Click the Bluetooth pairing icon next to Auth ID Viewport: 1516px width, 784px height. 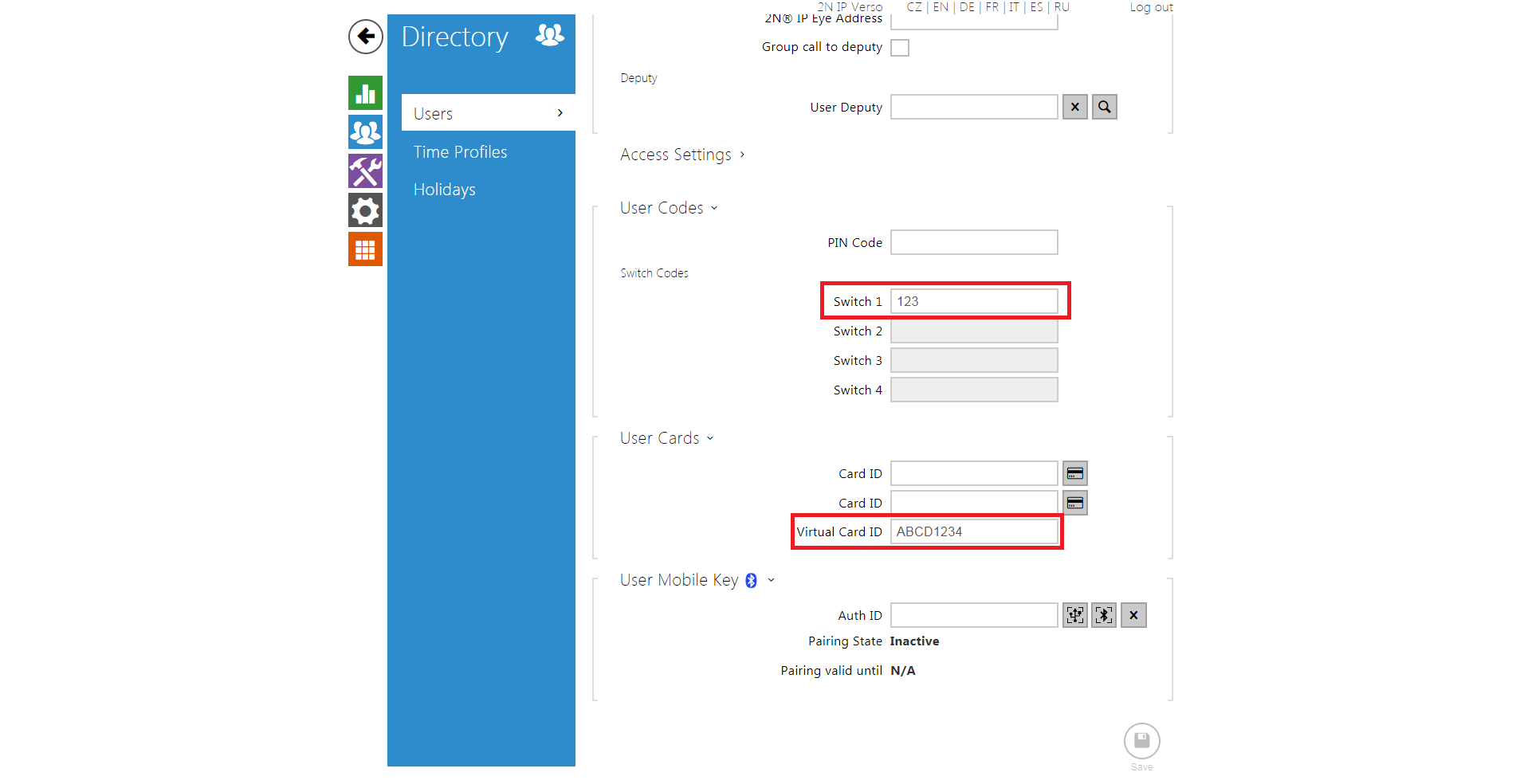pos(1104,615)
